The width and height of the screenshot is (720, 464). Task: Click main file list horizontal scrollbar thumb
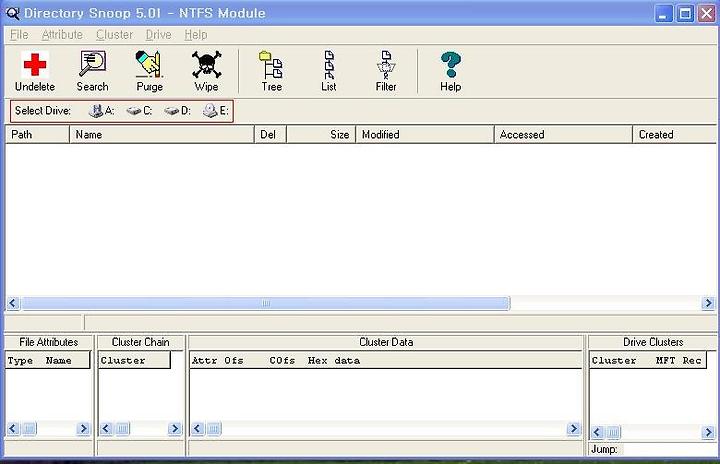(x=266, y=303)
